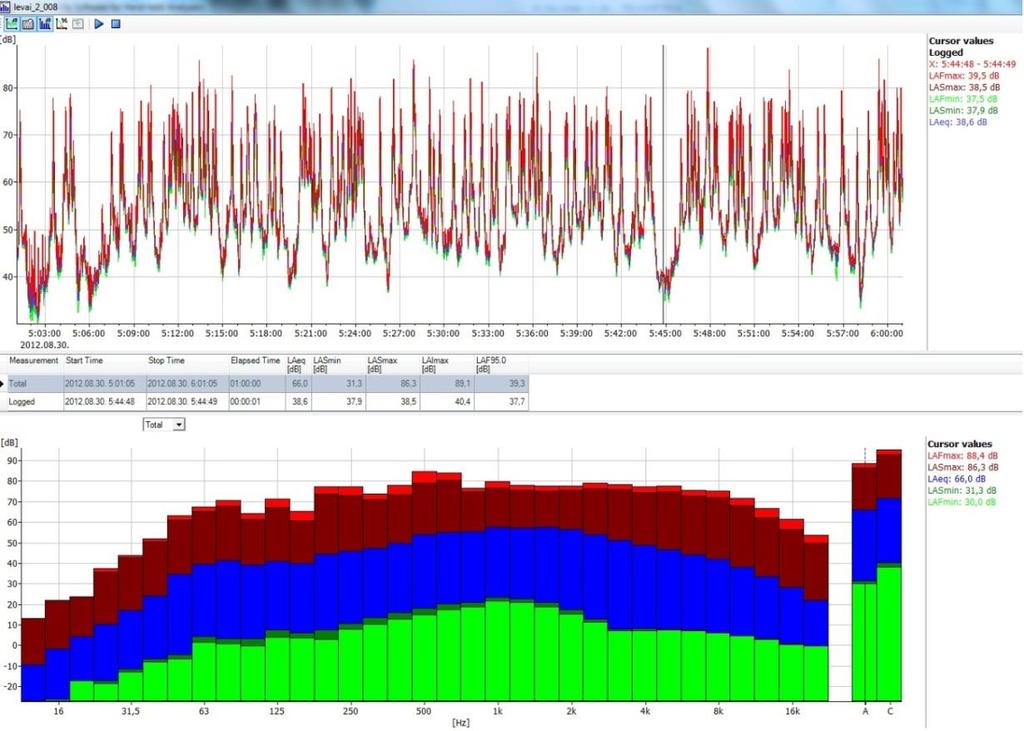Click the Logged LAF95.0 value 37,7
Screen dimensions: 1024x731
click(501, 402)
